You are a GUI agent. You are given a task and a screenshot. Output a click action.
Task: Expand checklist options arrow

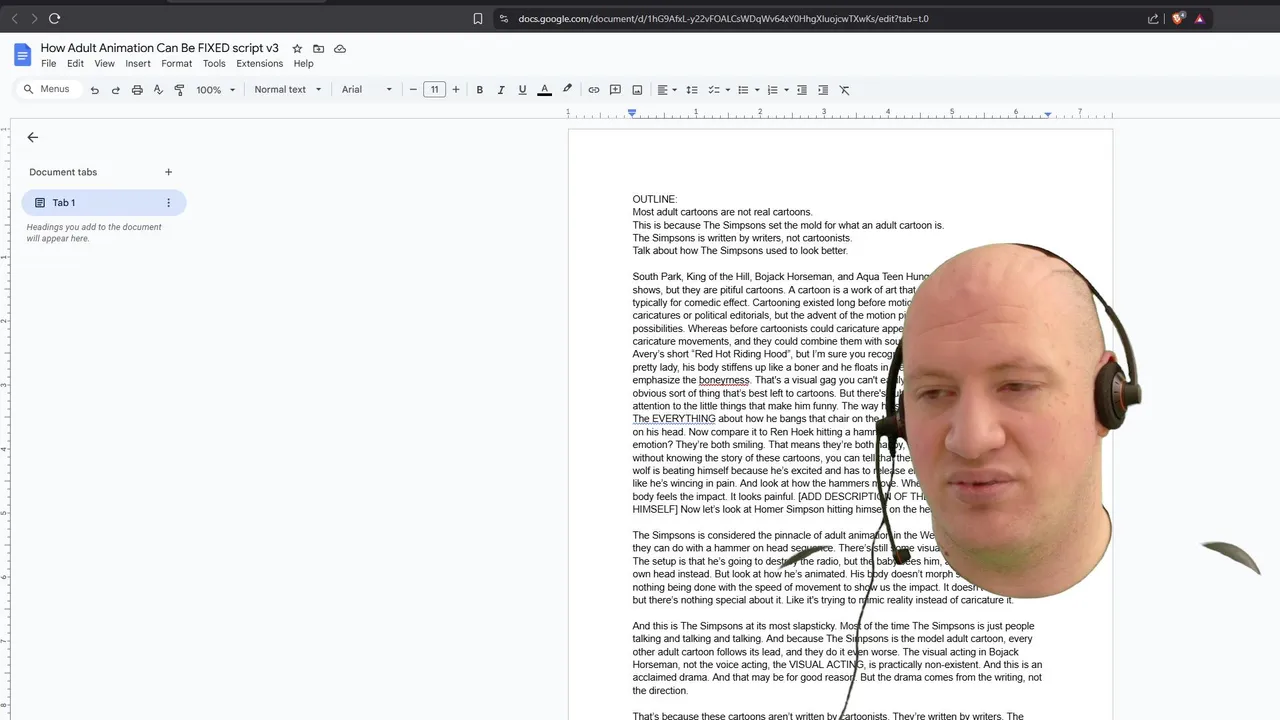727,90
